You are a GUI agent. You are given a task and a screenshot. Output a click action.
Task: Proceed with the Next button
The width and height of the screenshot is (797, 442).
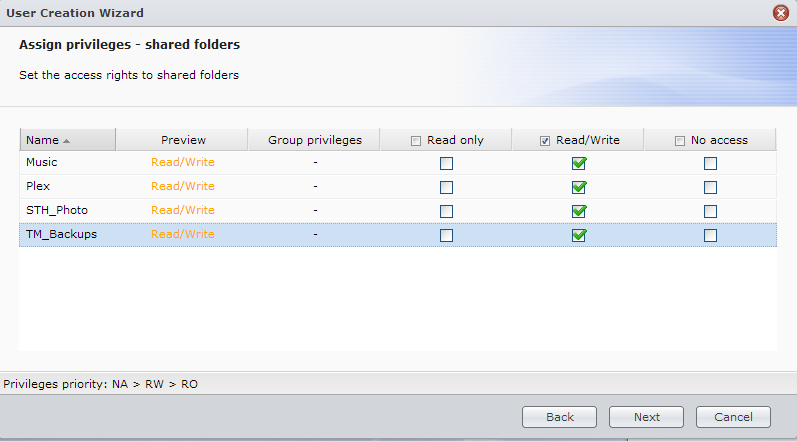click(x=646, y=417)
